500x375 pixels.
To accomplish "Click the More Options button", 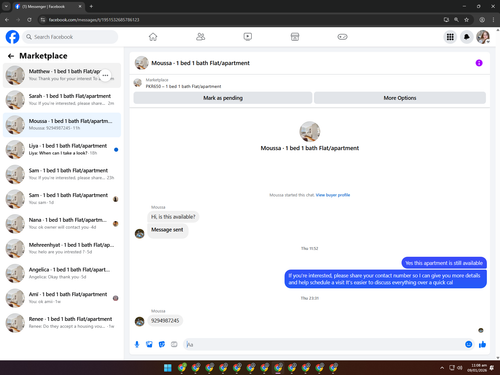I will coord(400,98).
